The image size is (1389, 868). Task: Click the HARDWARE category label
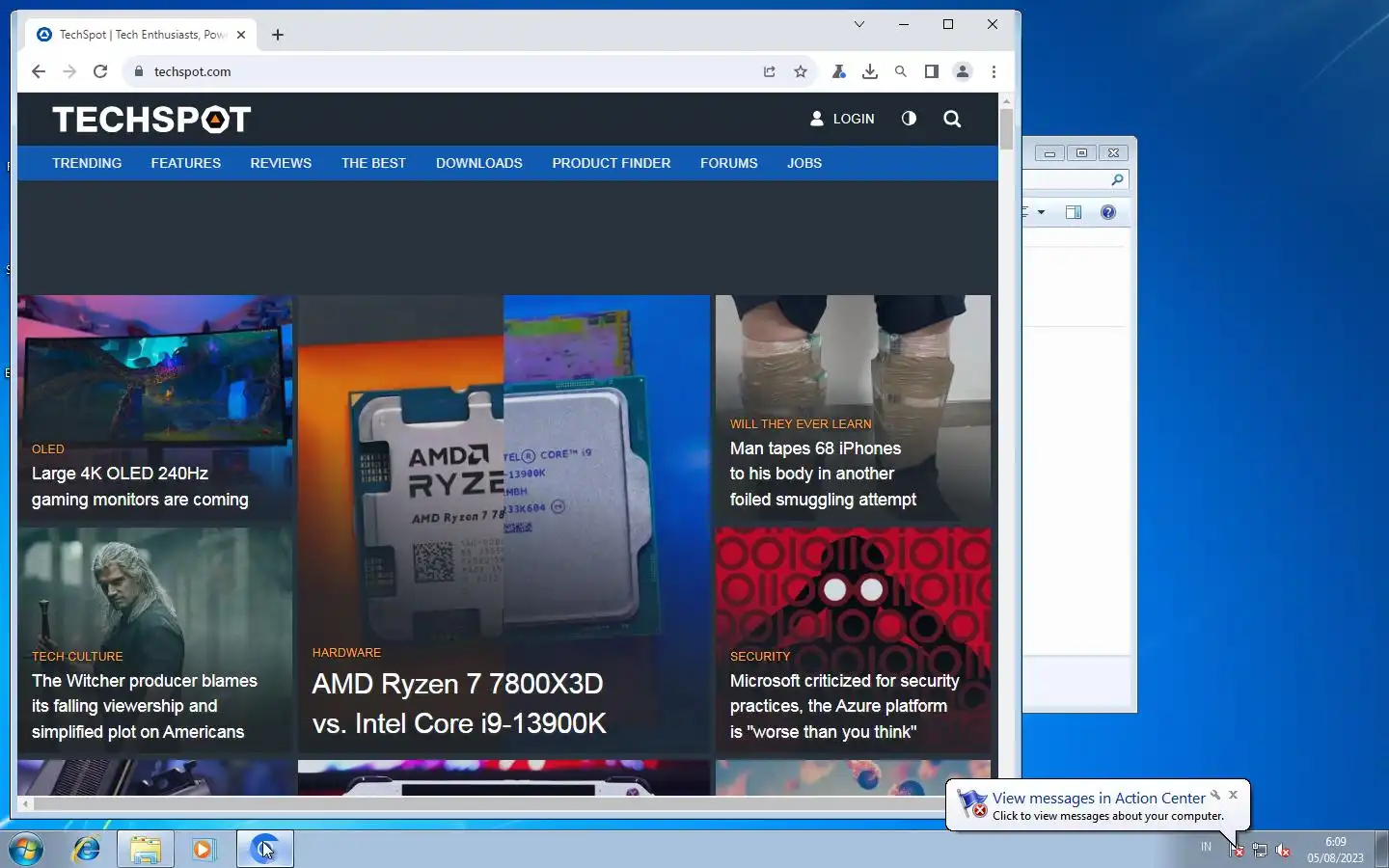tap(346, 653)
